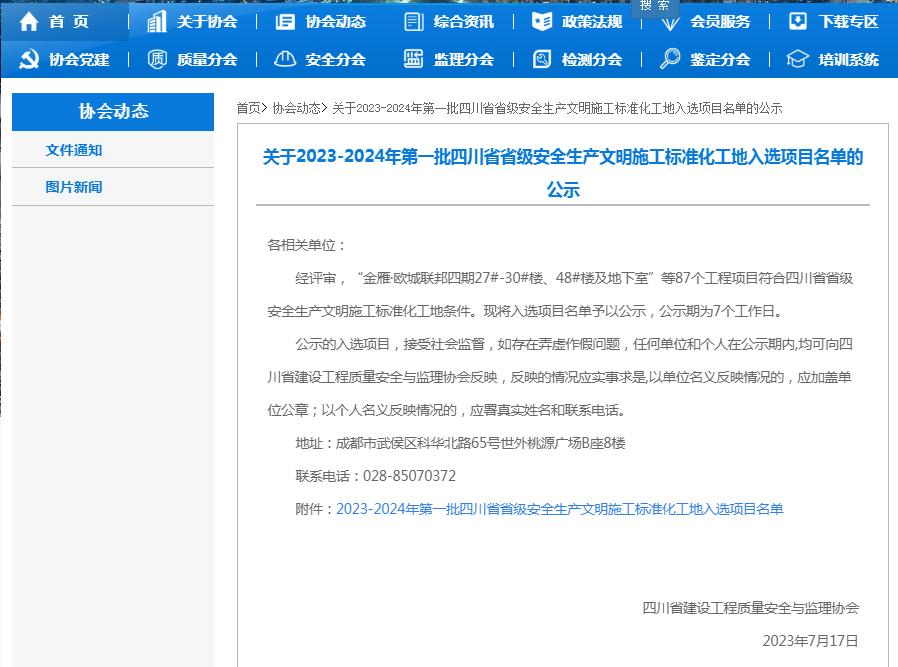
Task: Click the graduation cap icon for 培训系统
Action: click(798, 59)
